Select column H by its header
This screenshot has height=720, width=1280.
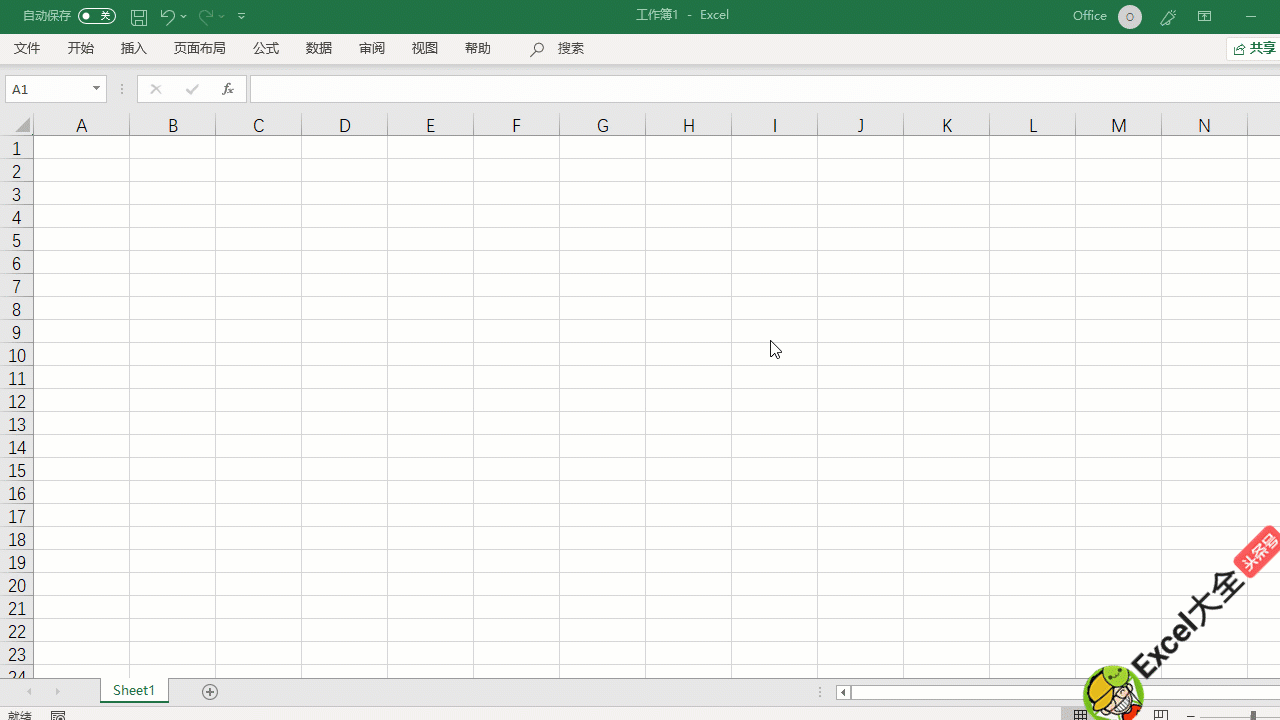click(x=688, y=125)
